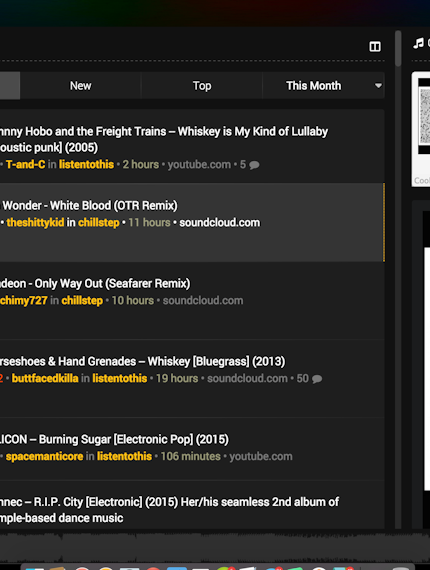Play Only Way Out (Seafarer Remix) track

point(95,284)
